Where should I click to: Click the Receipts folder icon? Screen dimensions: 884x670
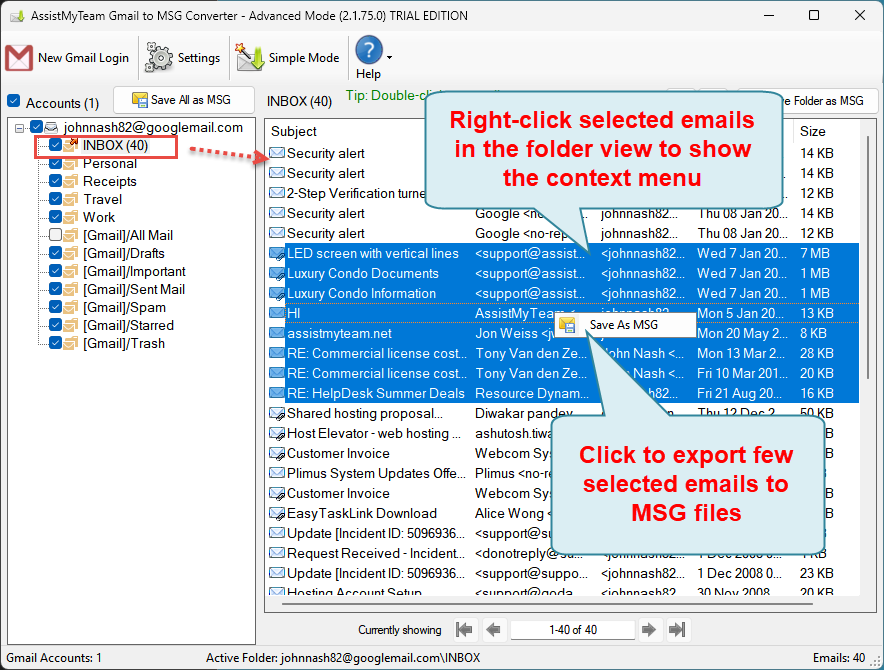point(71,182)
